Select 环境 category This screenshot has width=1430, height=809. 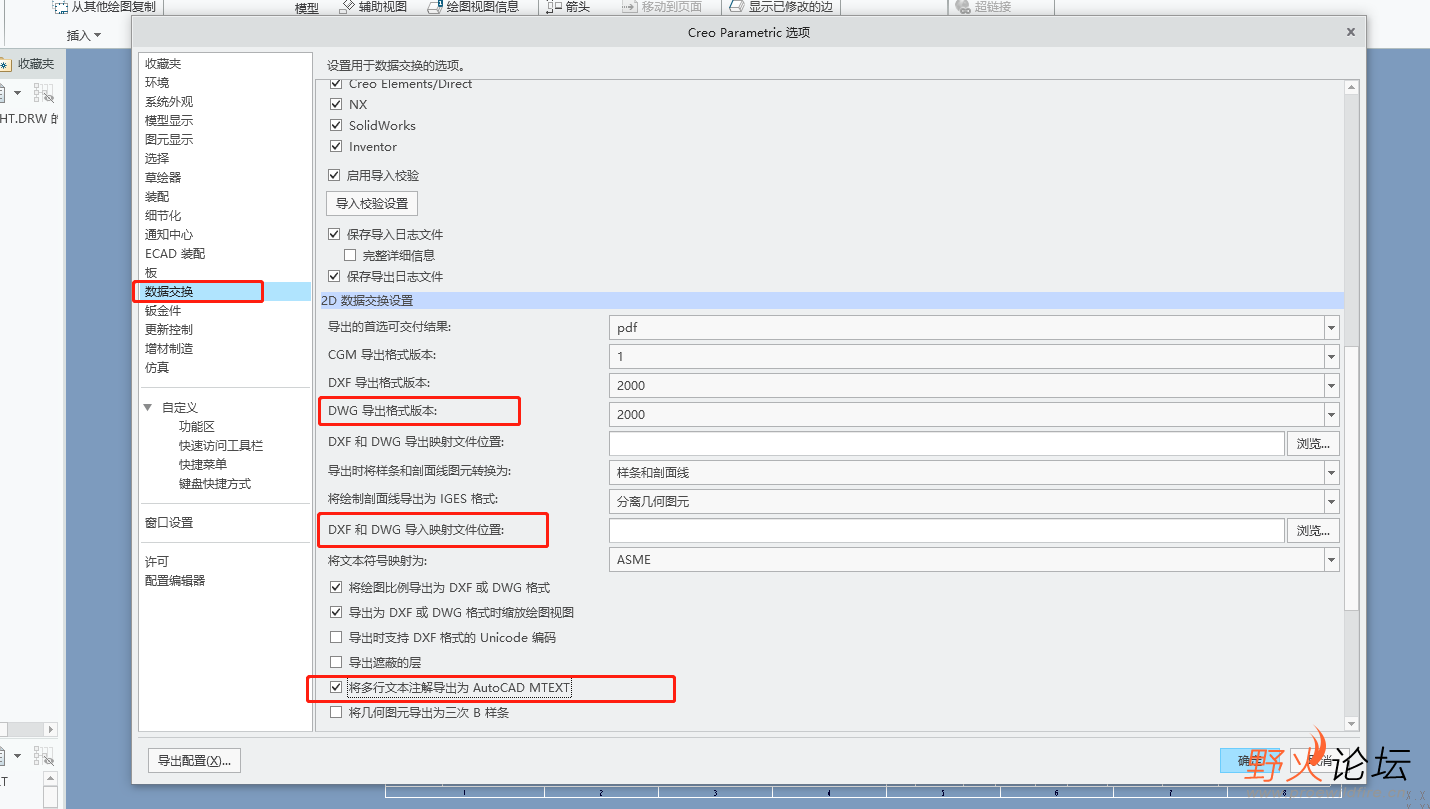coord(157,82)
